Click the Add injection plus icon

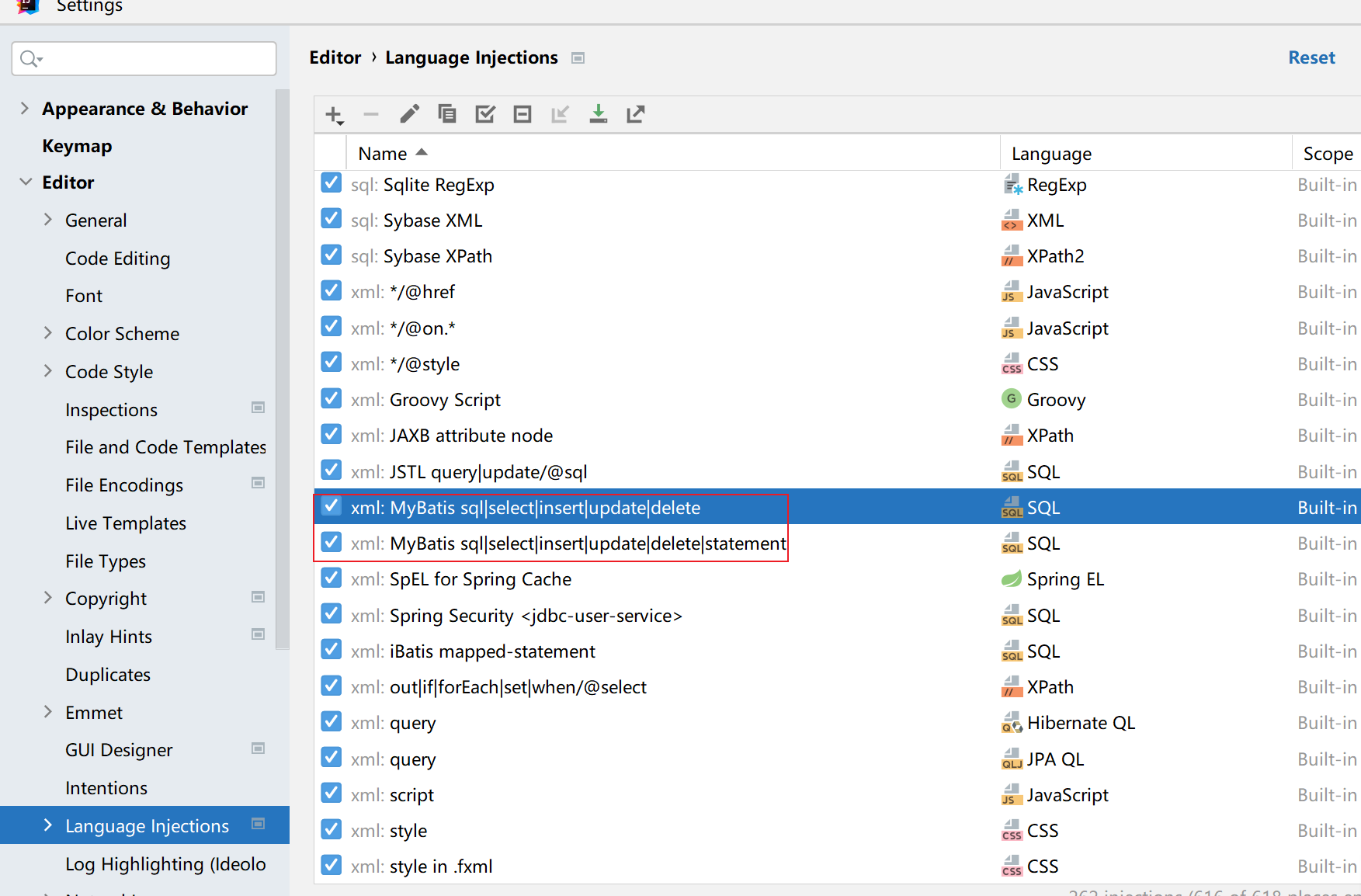[x=333, y=115]
